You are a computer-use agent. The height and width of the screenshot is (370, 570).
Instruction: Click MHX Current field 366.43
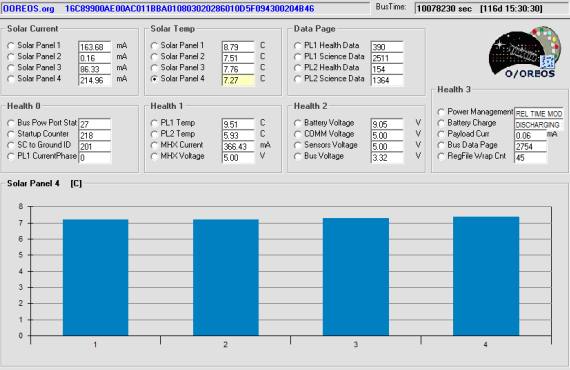pyautogui.click(x=238, y=146)
